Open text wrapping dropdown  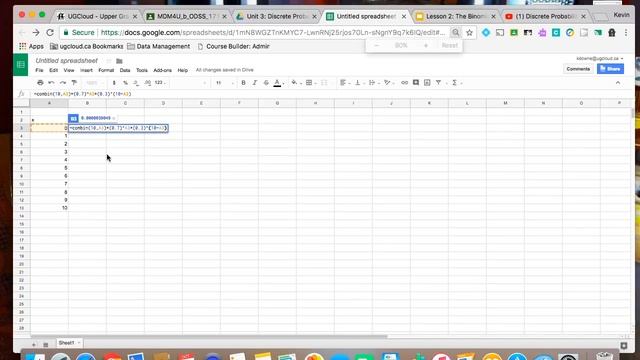coord(373,82)
